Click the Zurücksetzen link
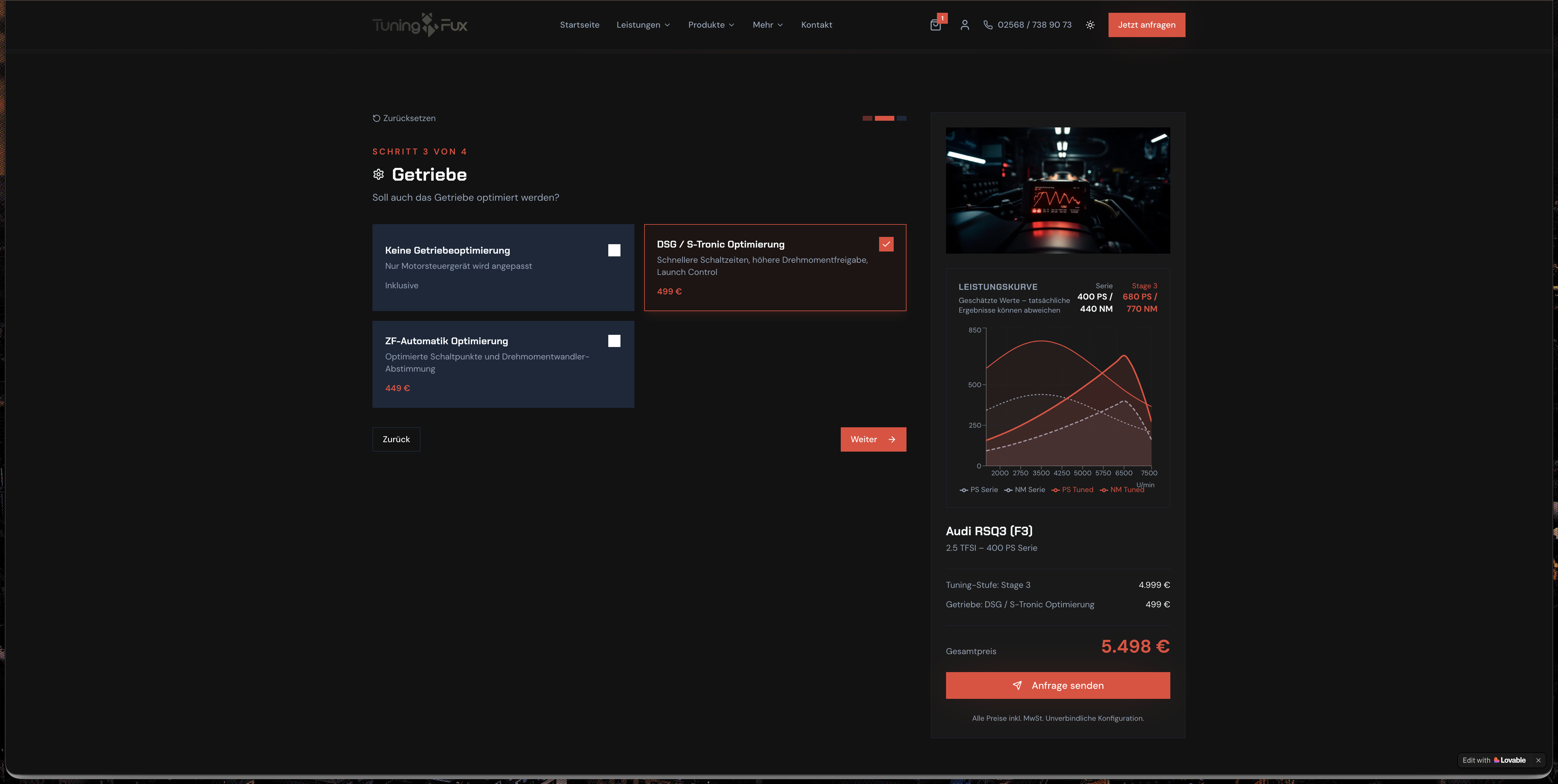This screenshot has height=784, width=1558. [x=404, y=119]
